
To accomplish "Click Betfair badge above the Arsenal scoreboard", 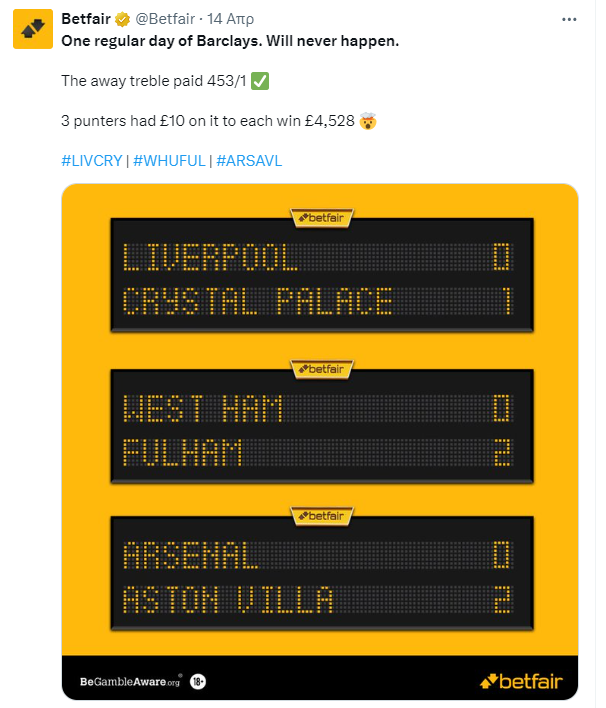I will point(320,515).
